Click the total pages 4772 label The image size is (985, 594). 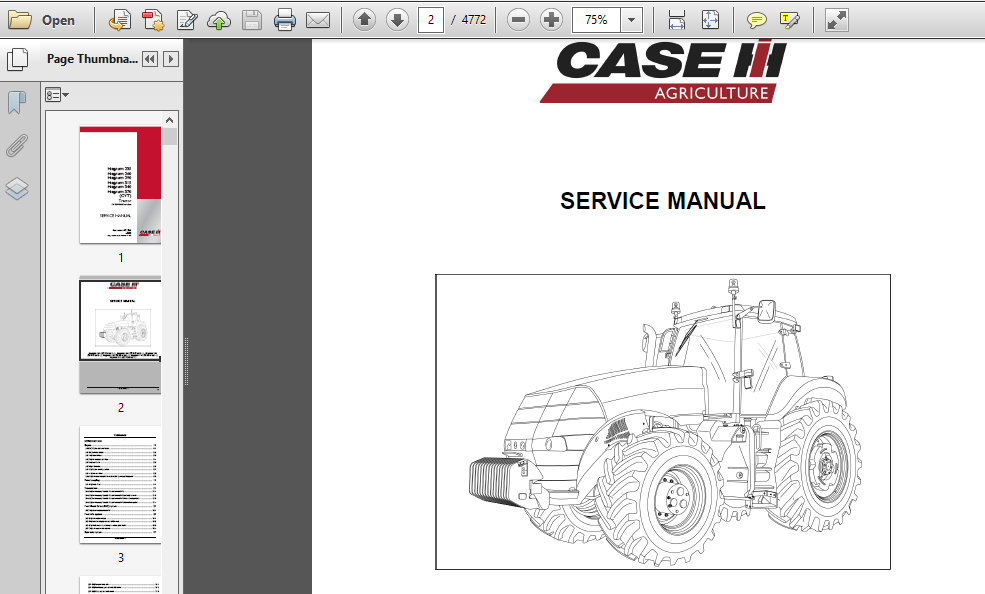474,20
